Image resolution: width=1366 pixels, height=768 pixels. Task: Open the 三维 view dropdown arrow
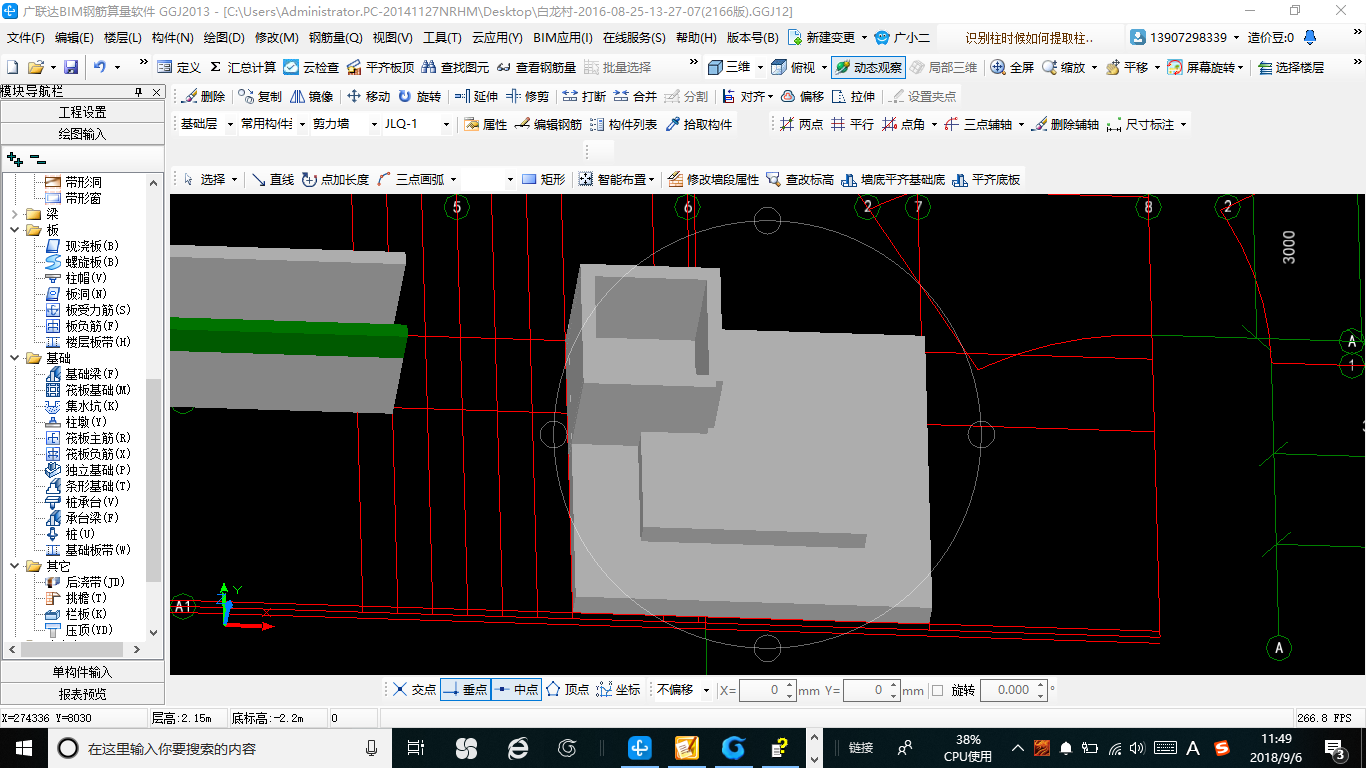pyautogui.click(x=760, y=67)
